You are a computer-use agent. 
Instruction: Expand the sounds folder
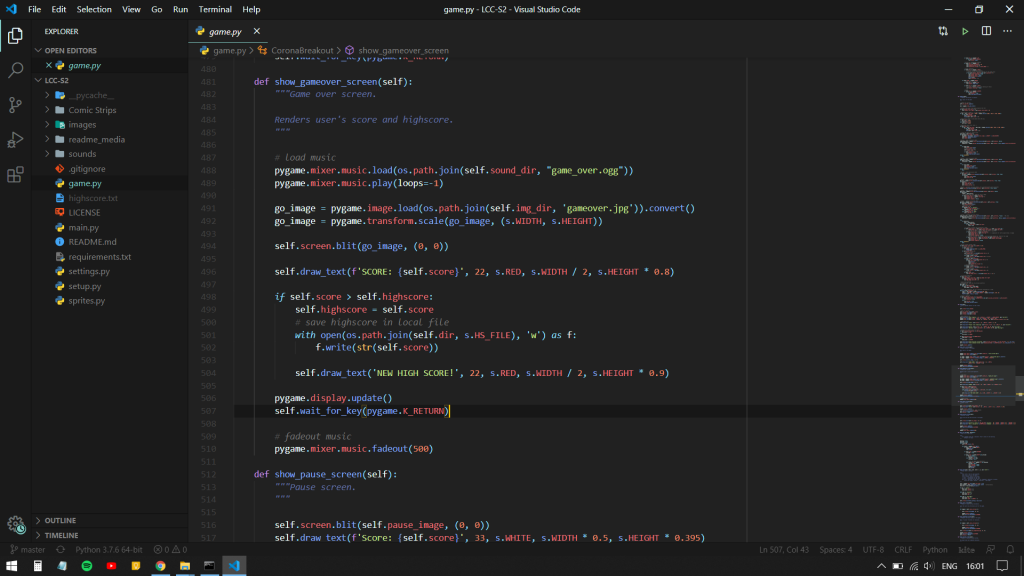(82, 154)
